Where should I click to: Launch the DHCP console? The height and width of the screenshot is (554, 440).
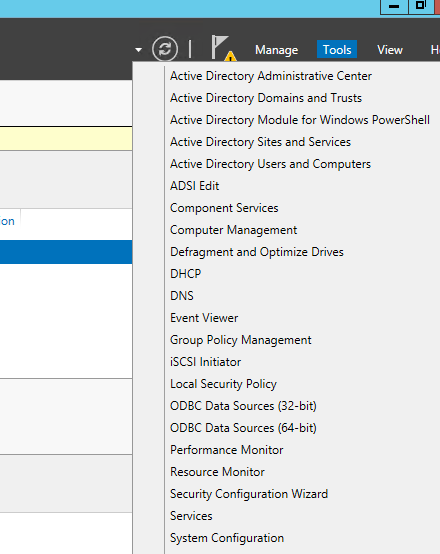pyautogui.click(x=186, y=274)
